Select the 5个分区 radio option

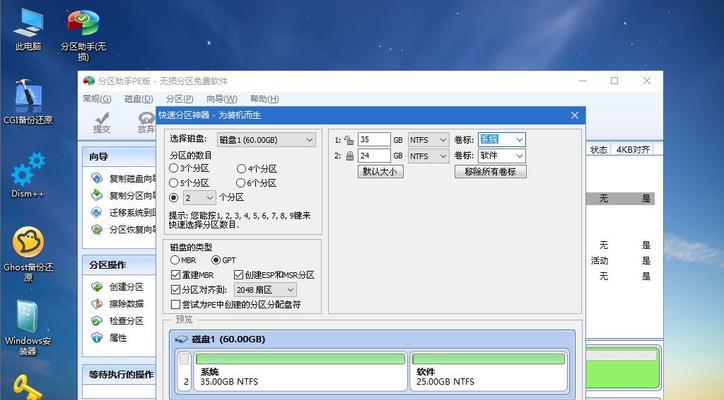pyautogui.click(x=174, y=183)
